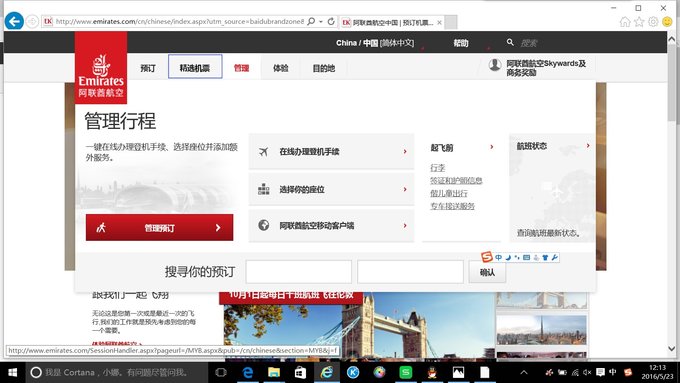
Task: Select the Dubai skyline thumbnail
Action: 541,330
